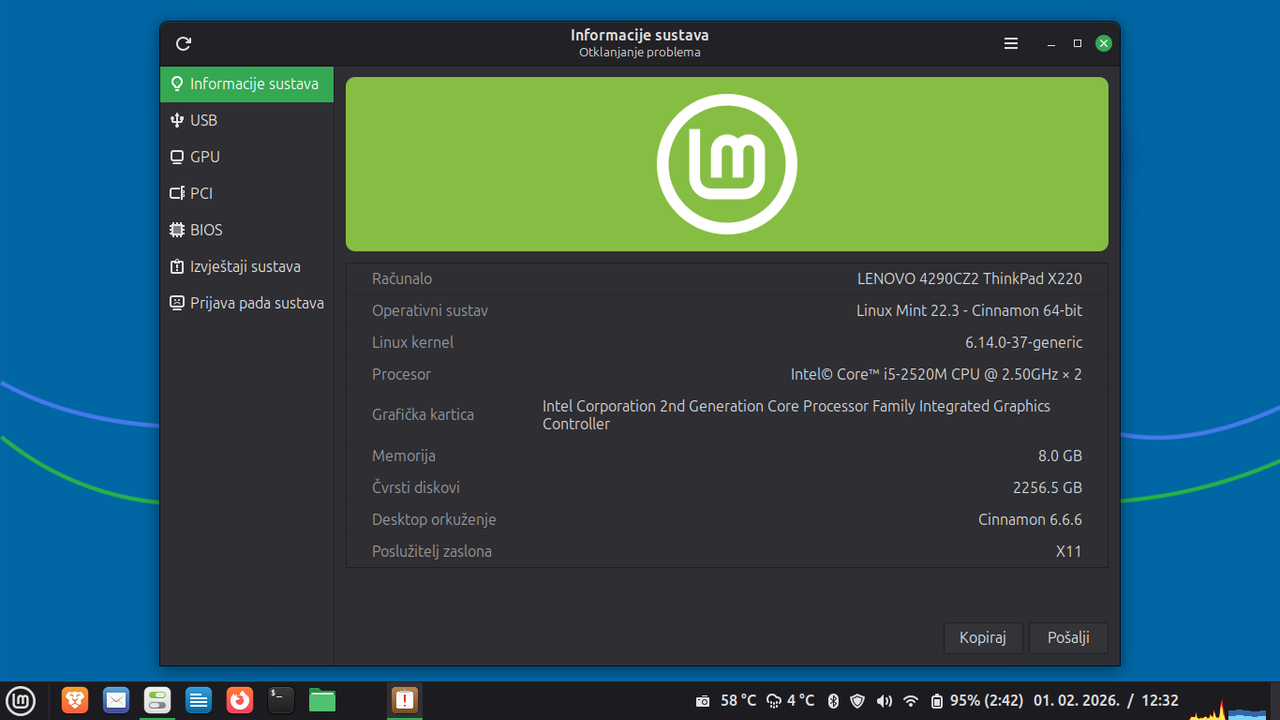The height and width of the screenshot is (720, 1280).
Task: Open the USB sidebar section
Action: (247, 120)
